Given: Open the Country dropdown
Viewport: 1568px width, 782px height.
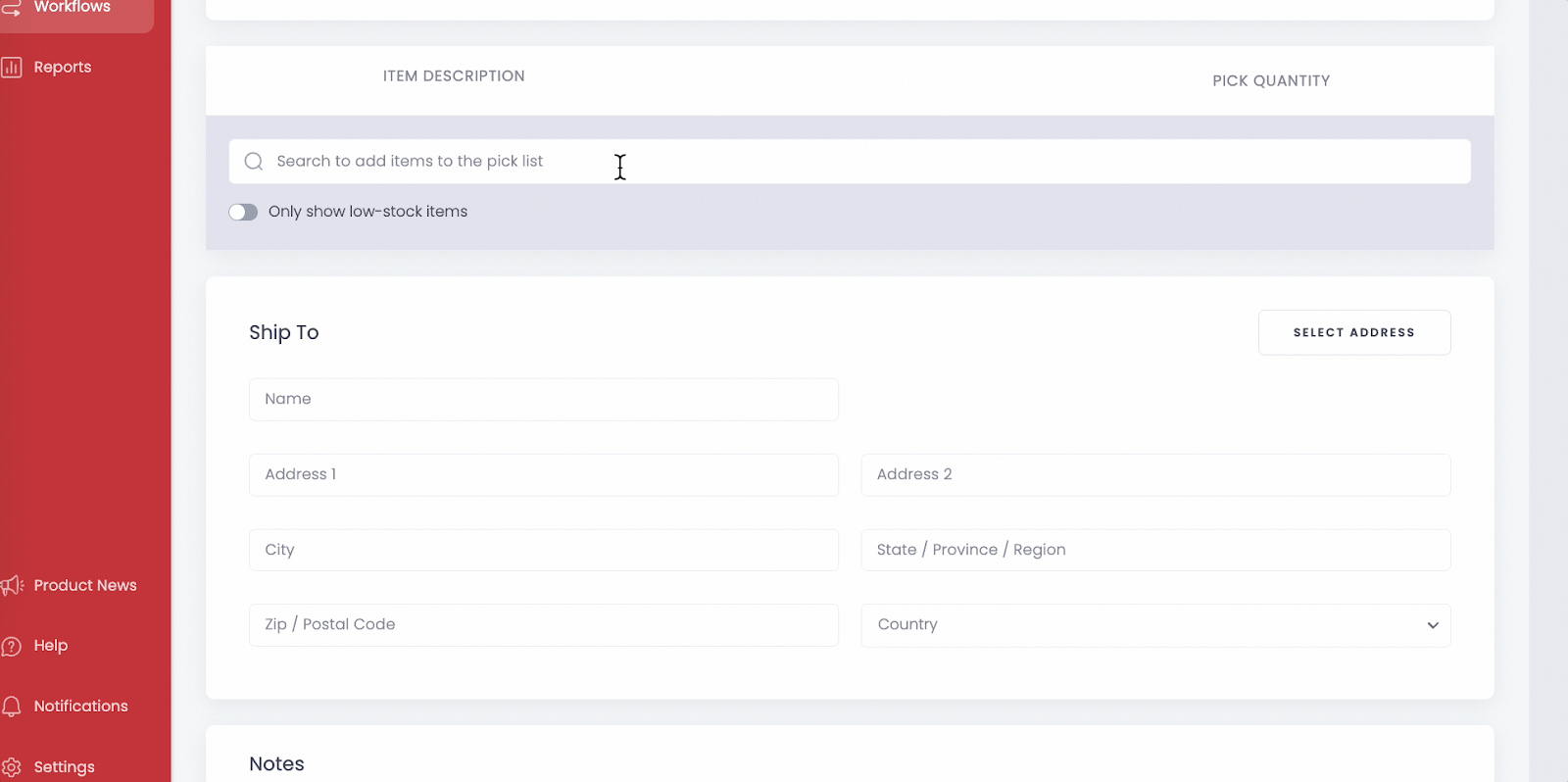Looking at the screenshot, I should tap(1155, 625).
